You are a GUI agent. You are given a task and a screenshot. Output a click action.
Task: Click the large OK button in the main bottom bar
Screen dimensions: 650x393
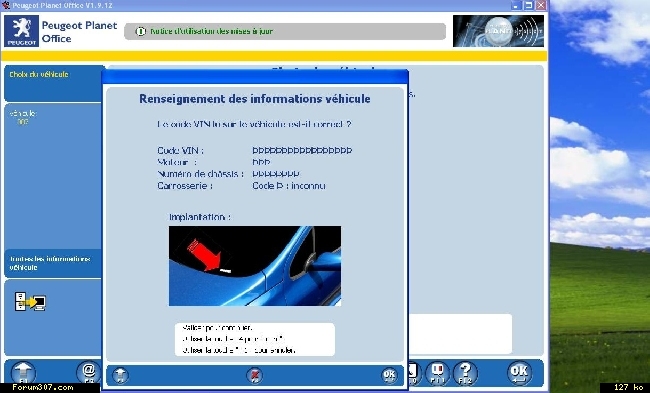pos(519,373)
